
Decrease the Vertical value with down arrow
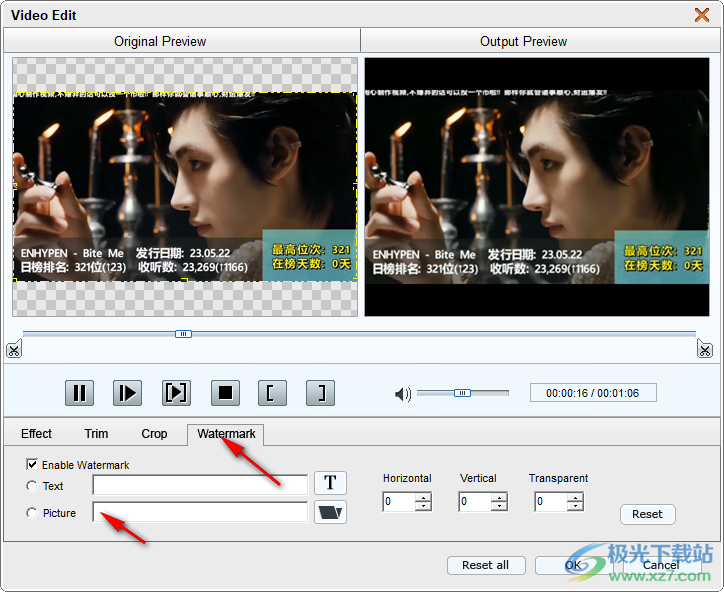499,506
